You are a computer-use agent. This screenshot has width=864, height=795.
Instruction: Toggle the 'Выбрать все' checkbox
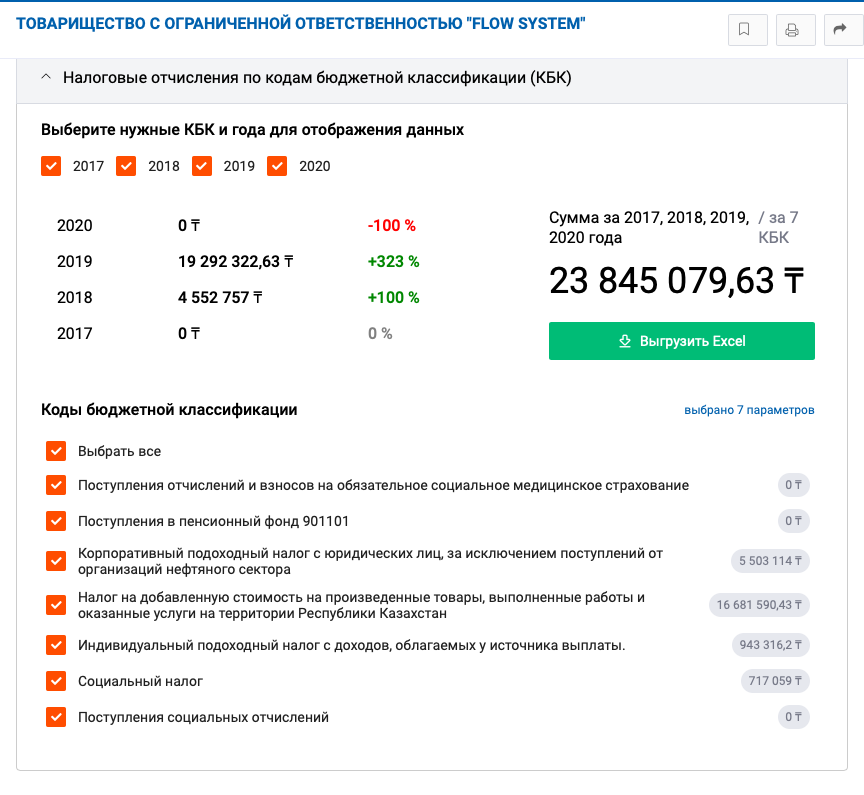56,451
